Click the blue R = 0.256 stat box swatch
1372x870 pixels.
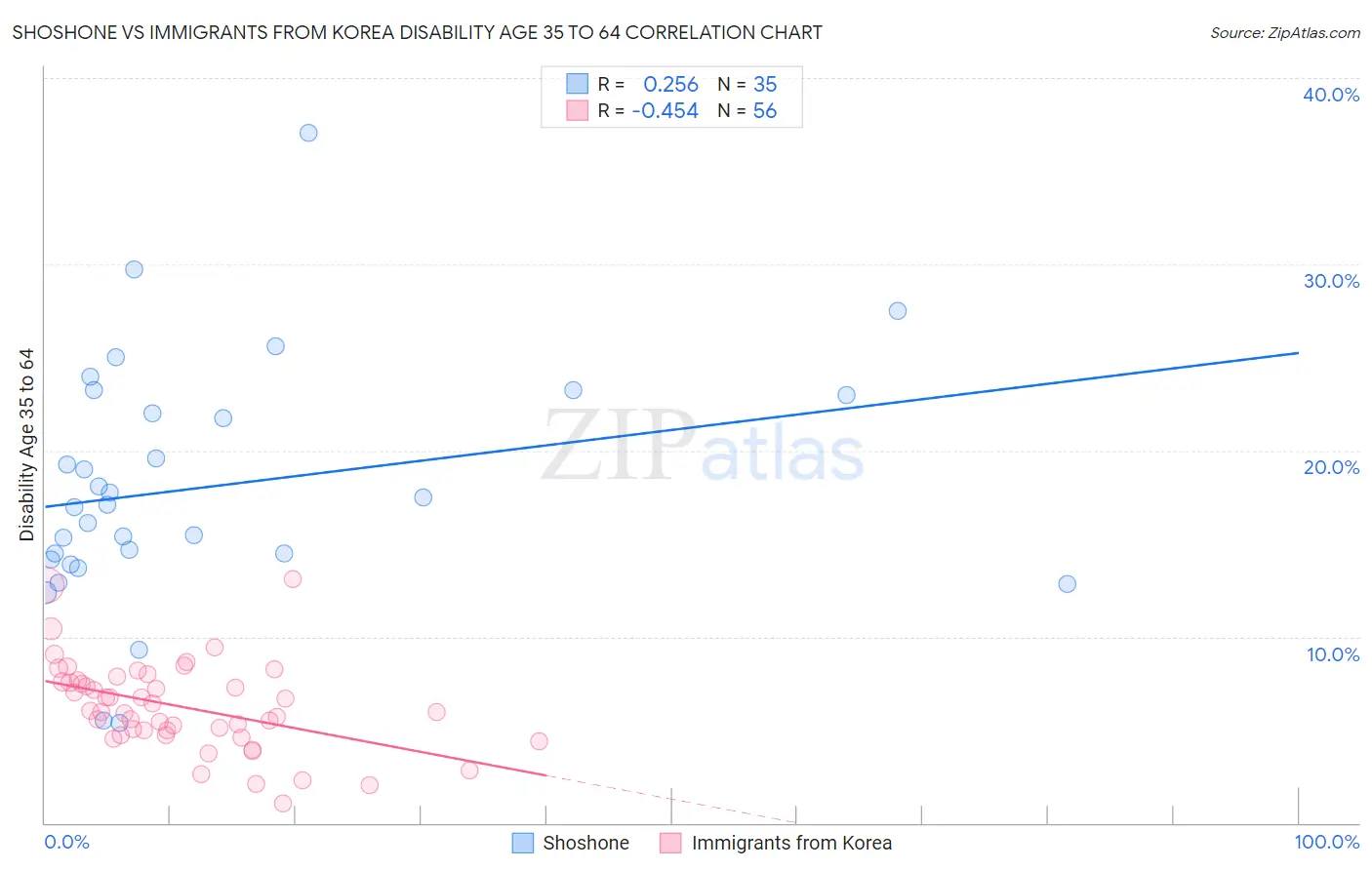point(578,84)
